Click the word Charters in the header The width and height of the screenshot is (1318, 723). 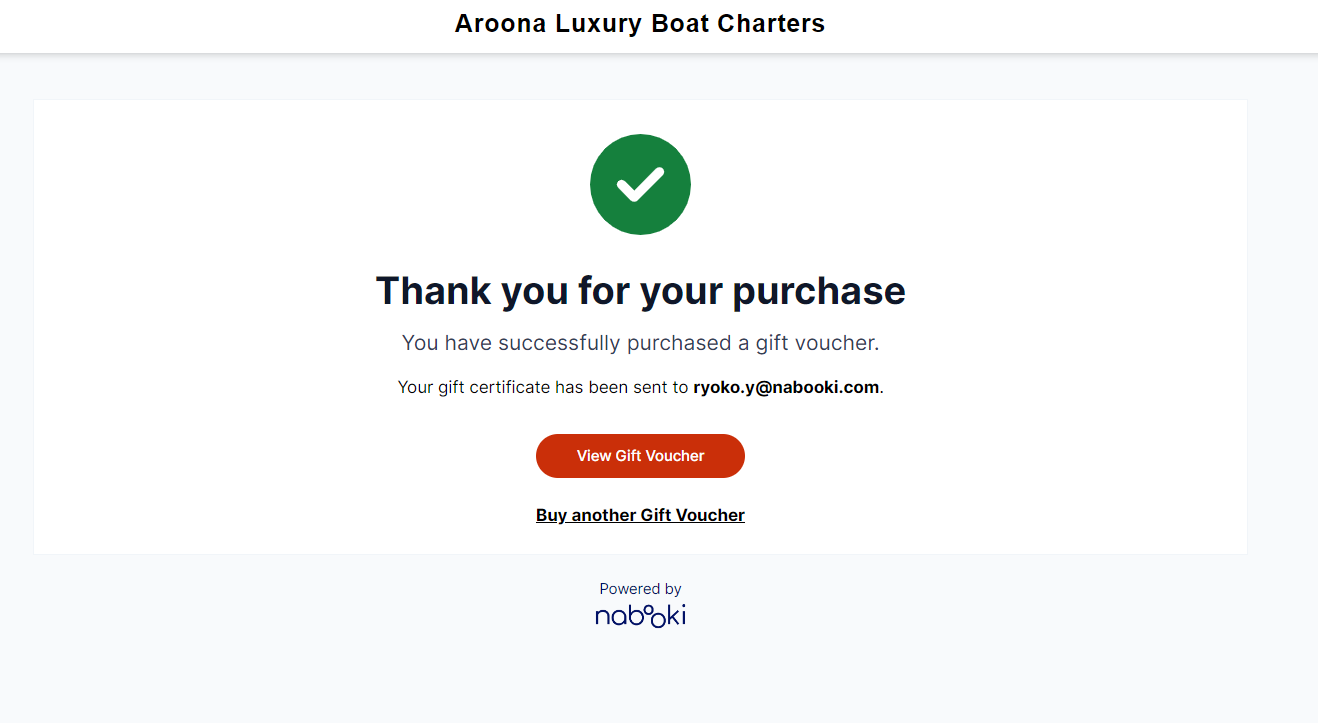click(x=776, y=24)
